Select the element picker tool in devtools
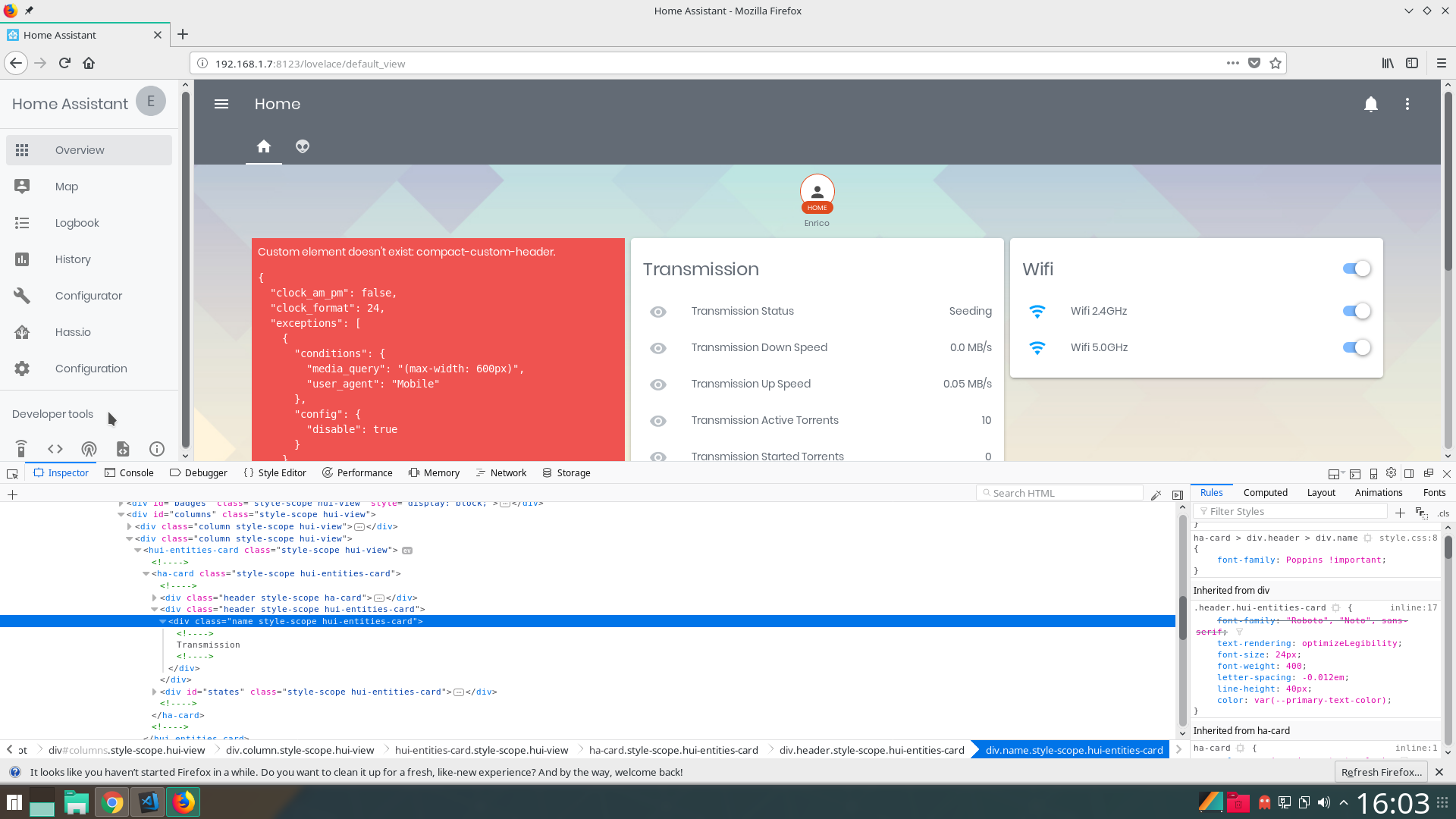 tap(12, 473)
